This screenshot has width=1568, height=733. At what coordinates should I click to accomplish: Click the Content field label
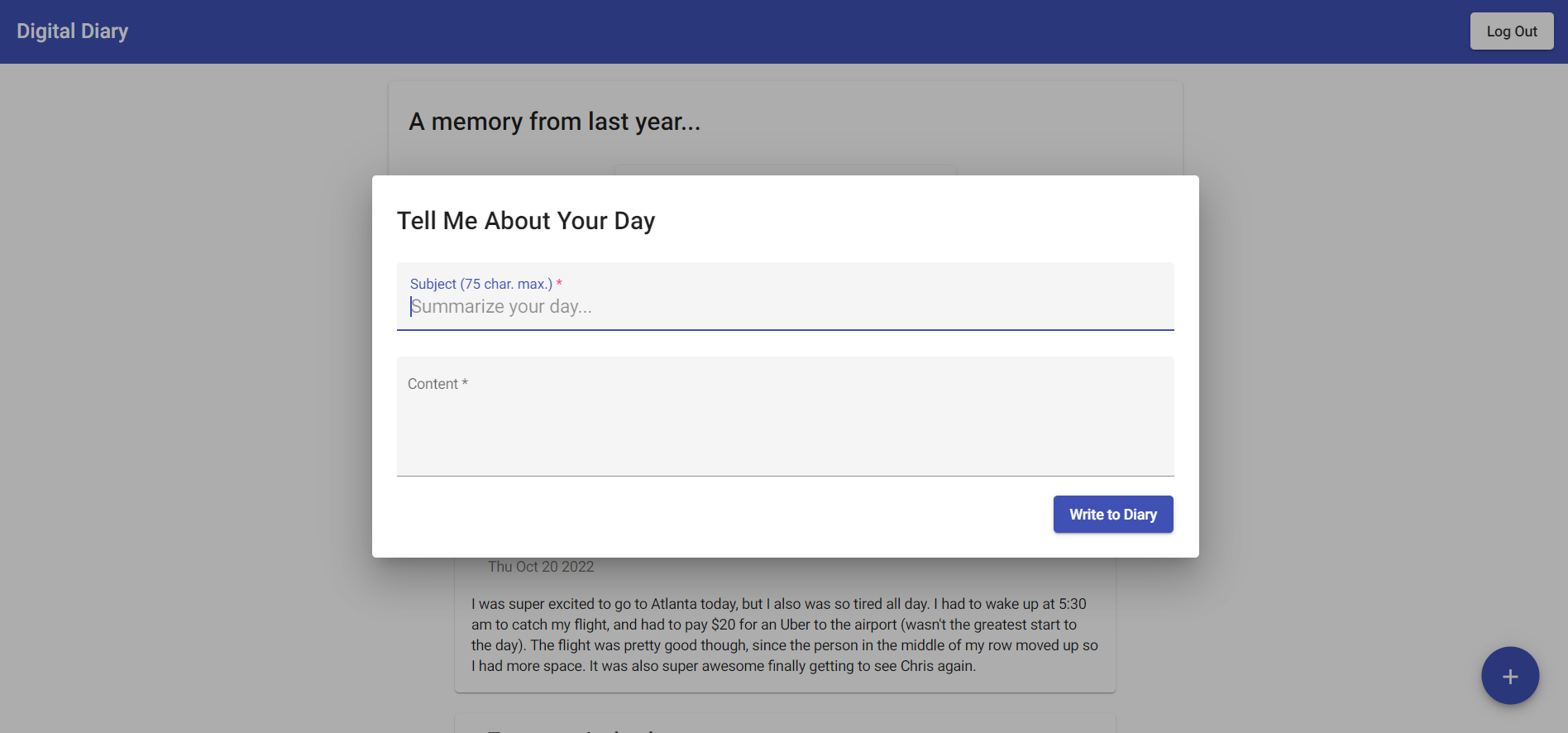(x=433, y=384)
